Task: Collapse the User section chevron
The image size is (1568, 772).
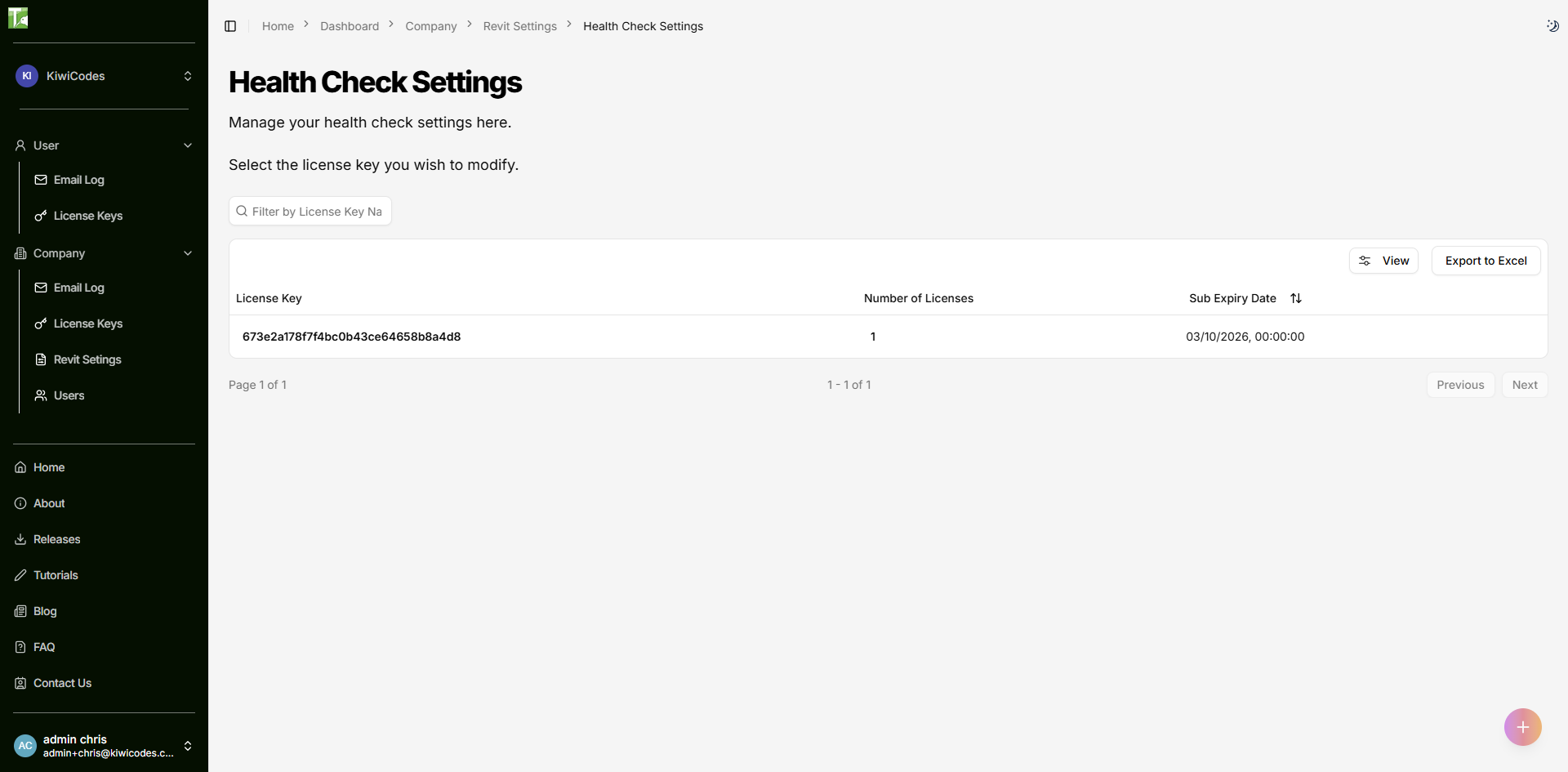Action: [x=188, y=145]
